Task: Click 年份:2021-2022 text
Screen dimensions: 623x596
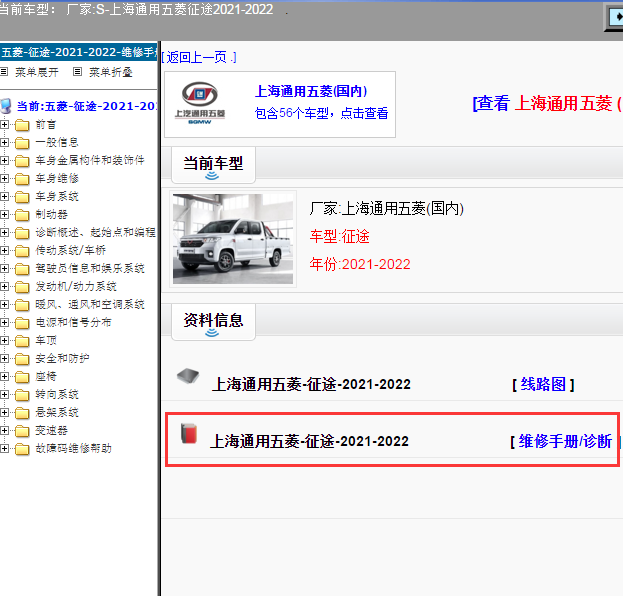Action: coord(360,264)
